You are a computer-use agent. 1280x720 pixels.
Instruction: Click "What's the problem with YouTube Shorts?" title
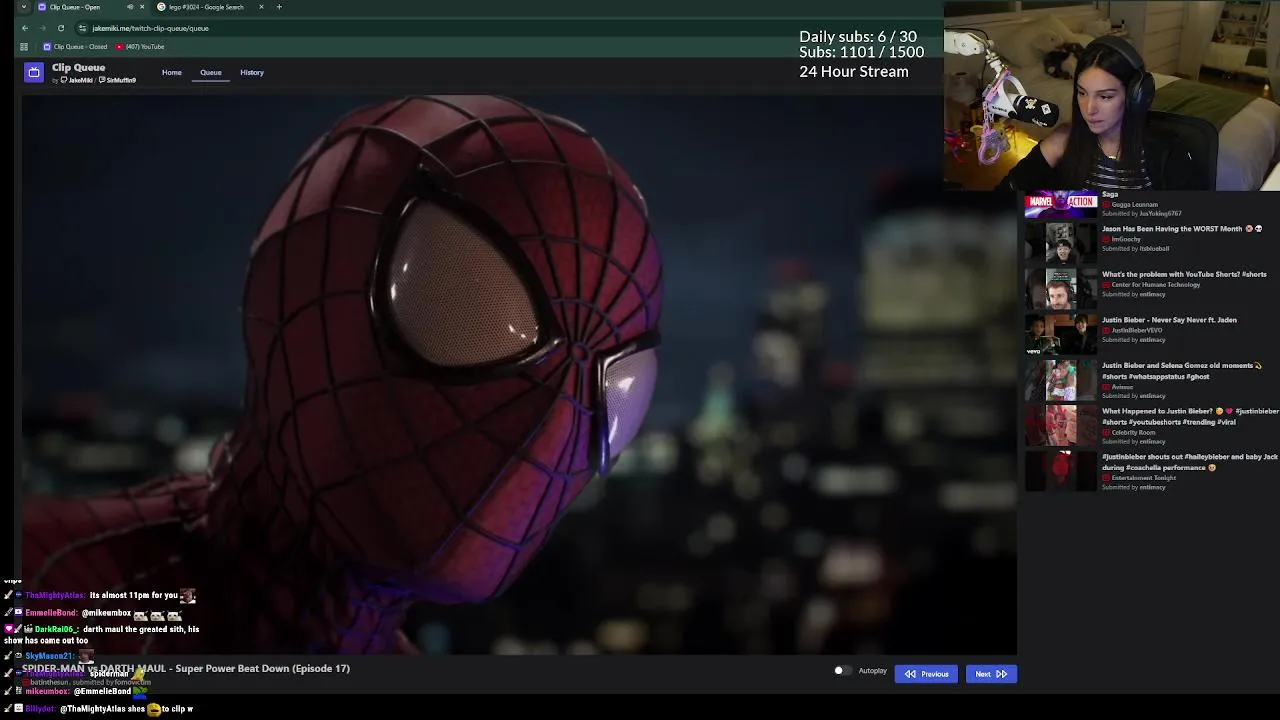[1184, 274]
